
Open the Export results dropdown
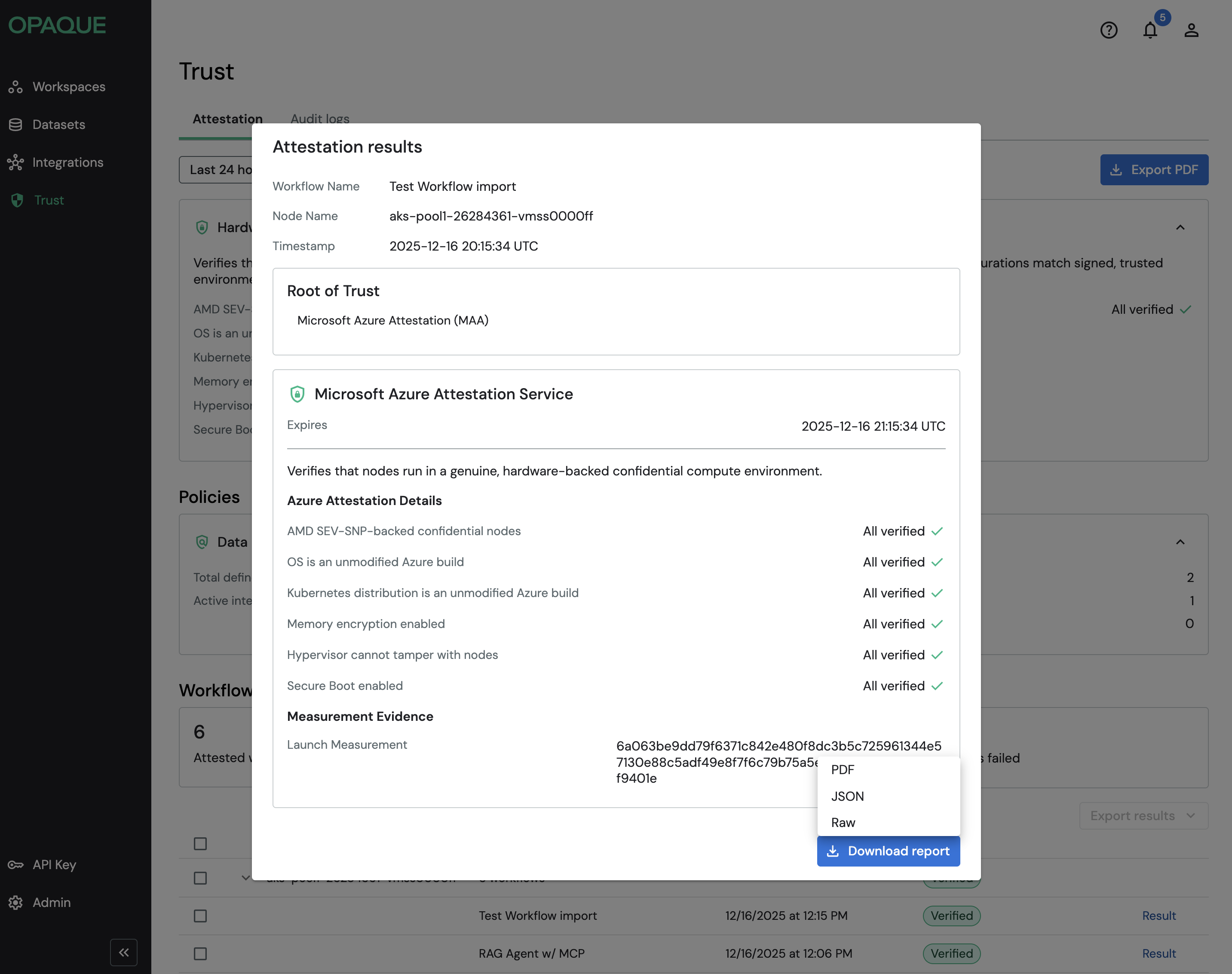pyautogui.click(x=1143, y=815)
